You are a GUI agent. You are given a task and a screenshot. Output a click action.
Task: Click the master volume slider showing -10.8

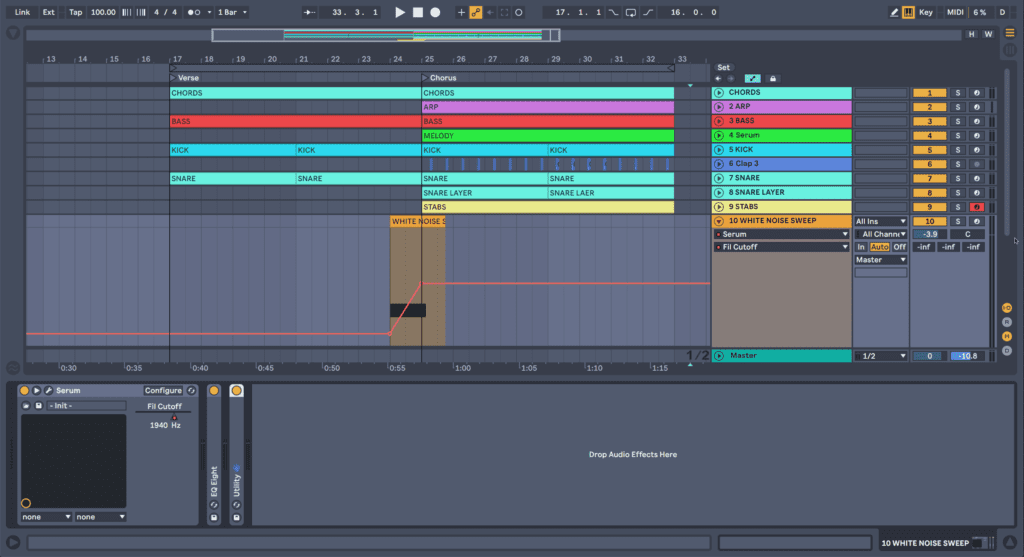pyautogui.click(x=968, y=356)
